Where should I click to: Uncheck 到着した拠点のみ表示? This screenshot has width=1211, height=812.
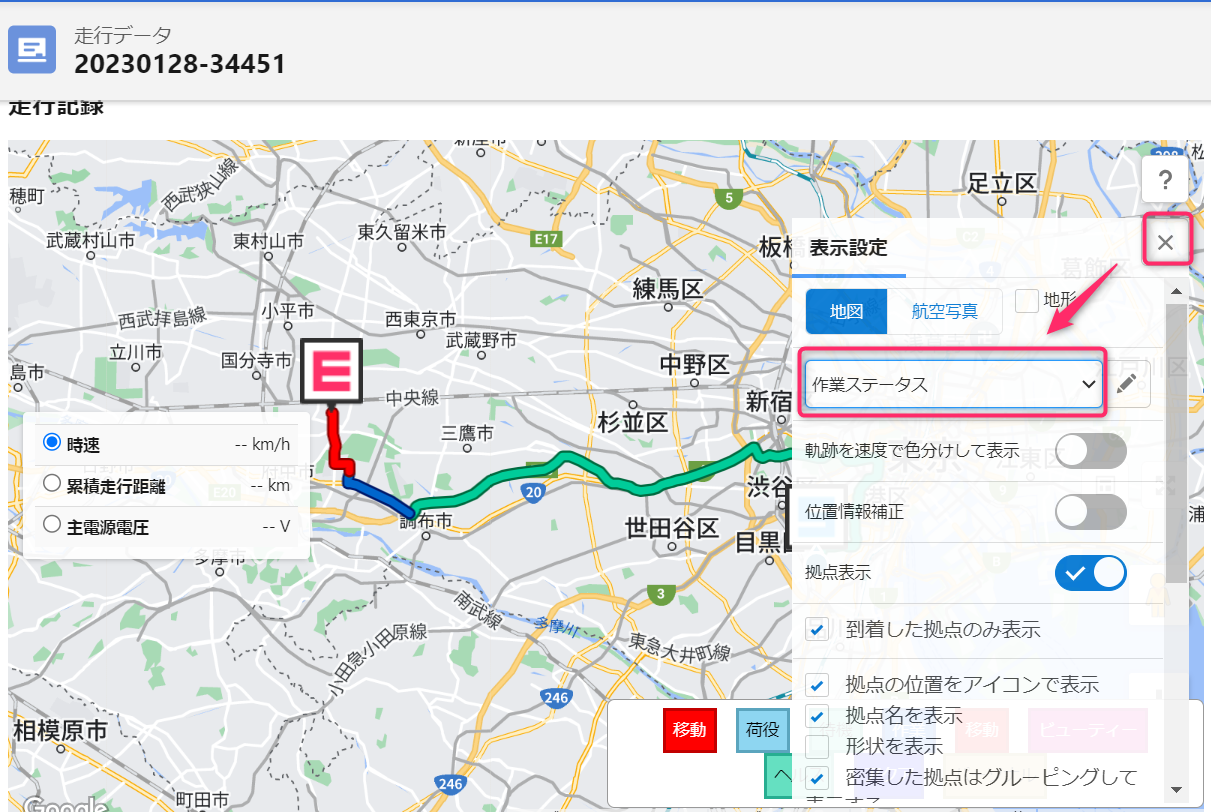[817, 630]
